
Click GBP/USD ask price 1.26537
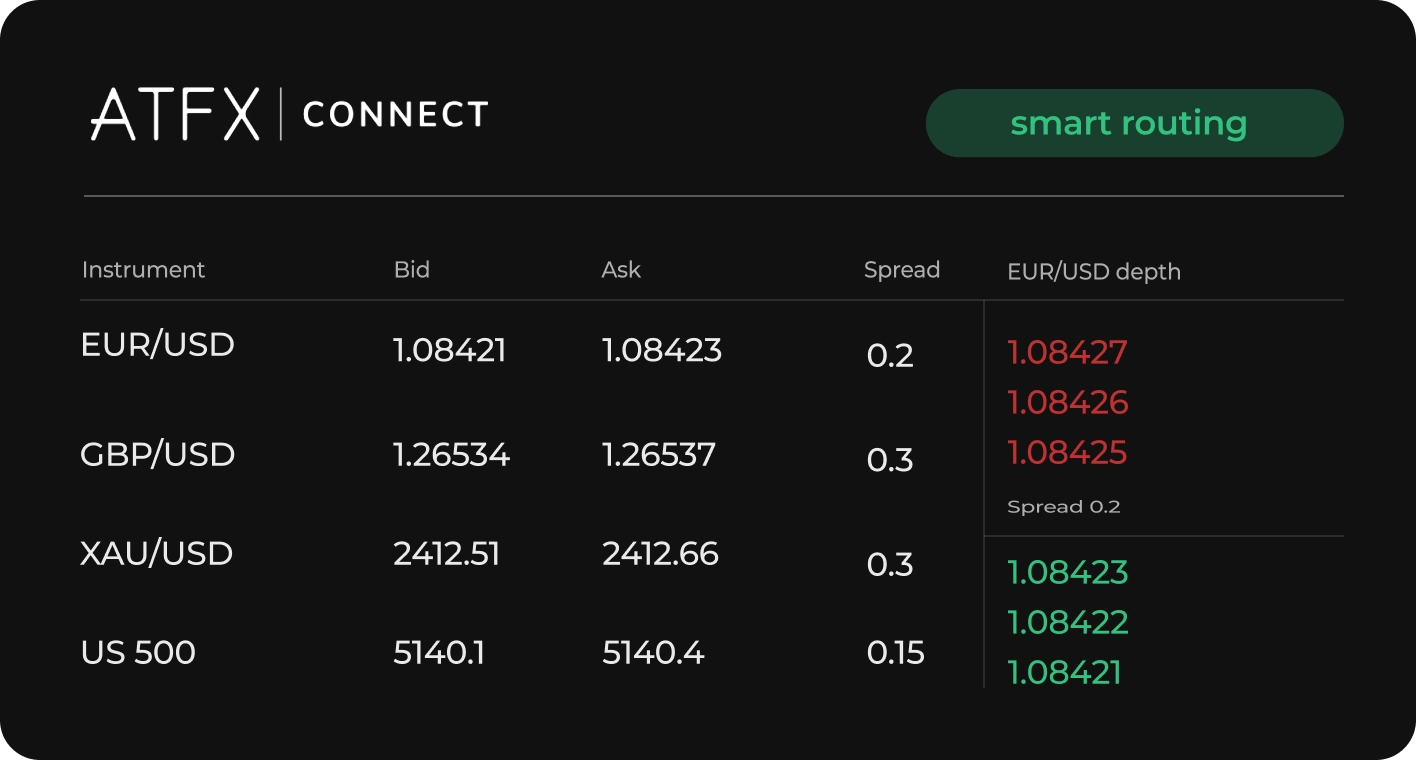coord(659,455)
